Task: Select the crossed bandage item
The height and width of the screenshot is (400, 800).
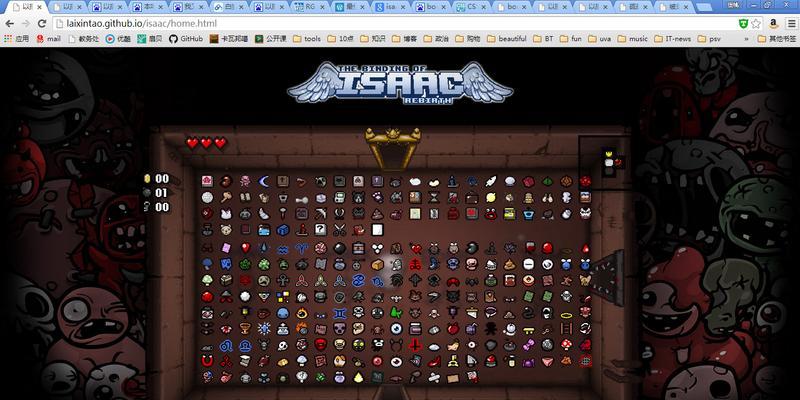Action: pyautogui.click(x=434, y=378)
